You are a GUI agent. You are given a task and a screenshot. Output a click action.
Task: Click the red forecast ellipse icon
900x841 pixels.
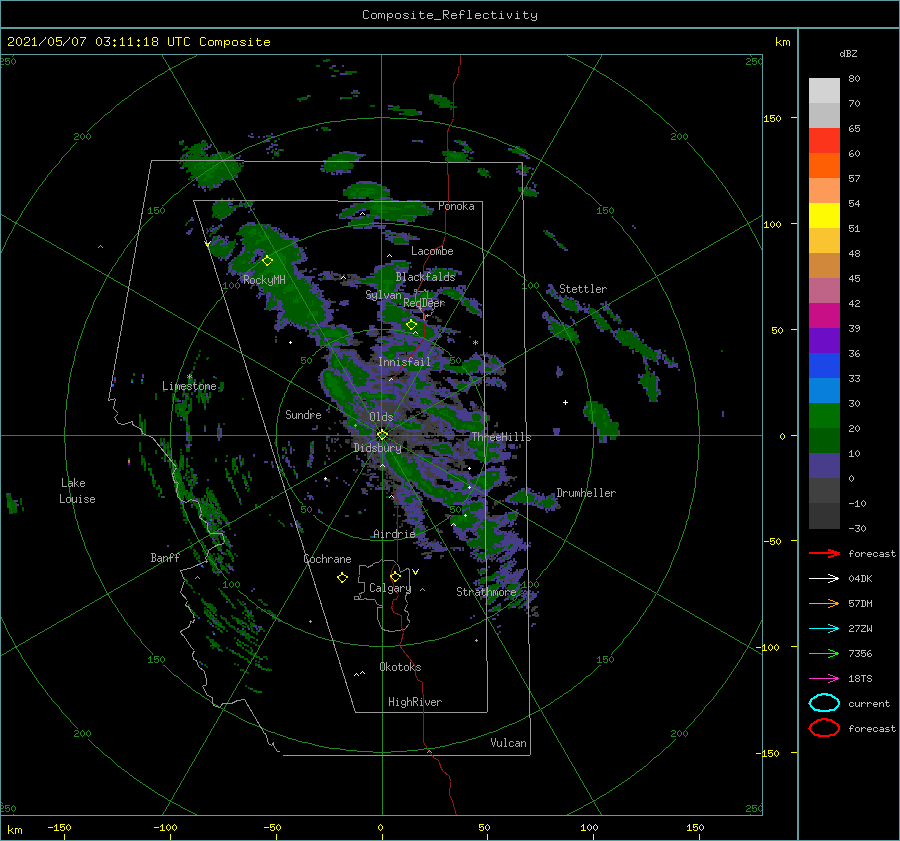point(824,728)
